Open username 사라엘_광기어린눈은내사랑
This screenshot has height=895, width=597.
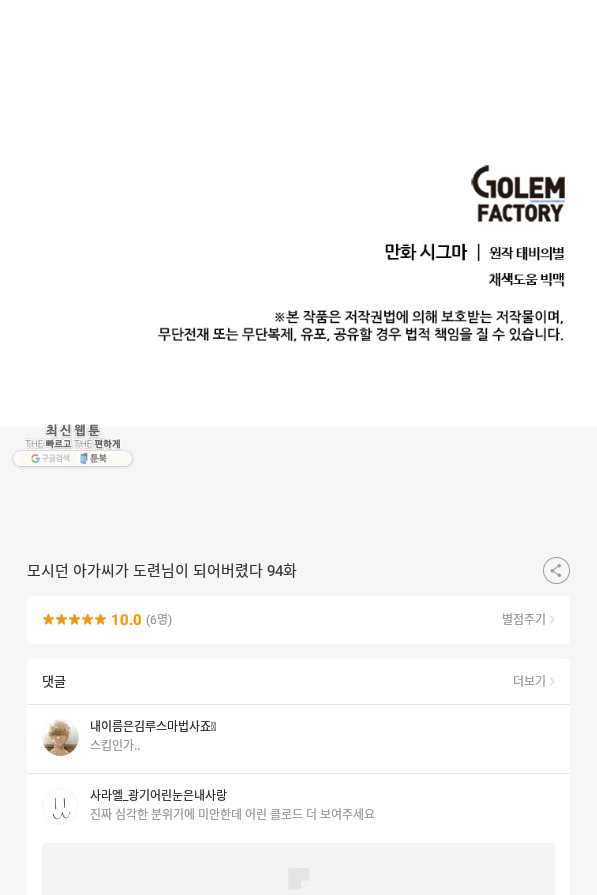[158, 795]
